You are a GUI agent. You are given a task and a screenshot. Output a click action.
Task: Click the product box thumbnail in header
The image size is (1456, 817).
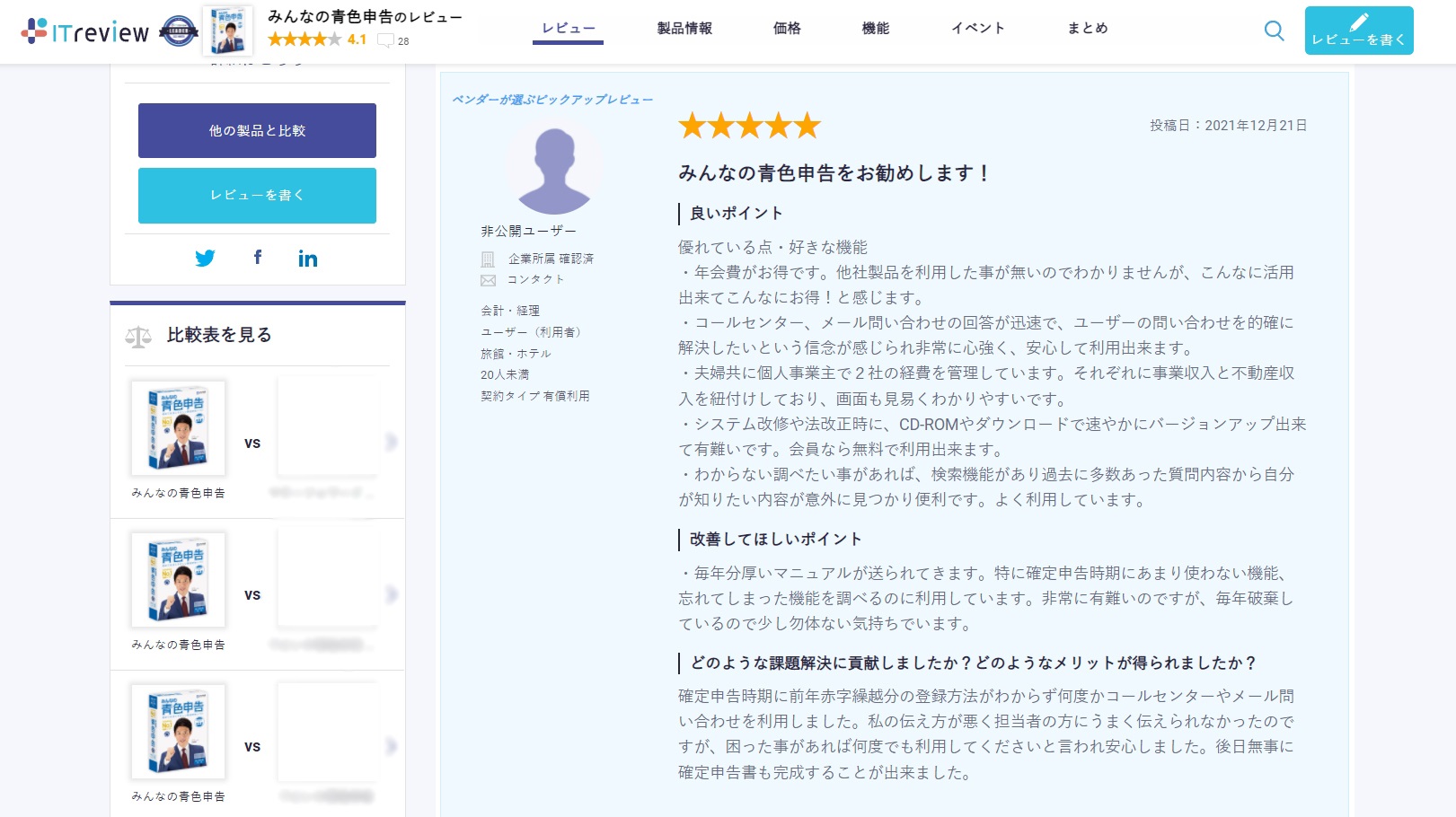[227, 31]
